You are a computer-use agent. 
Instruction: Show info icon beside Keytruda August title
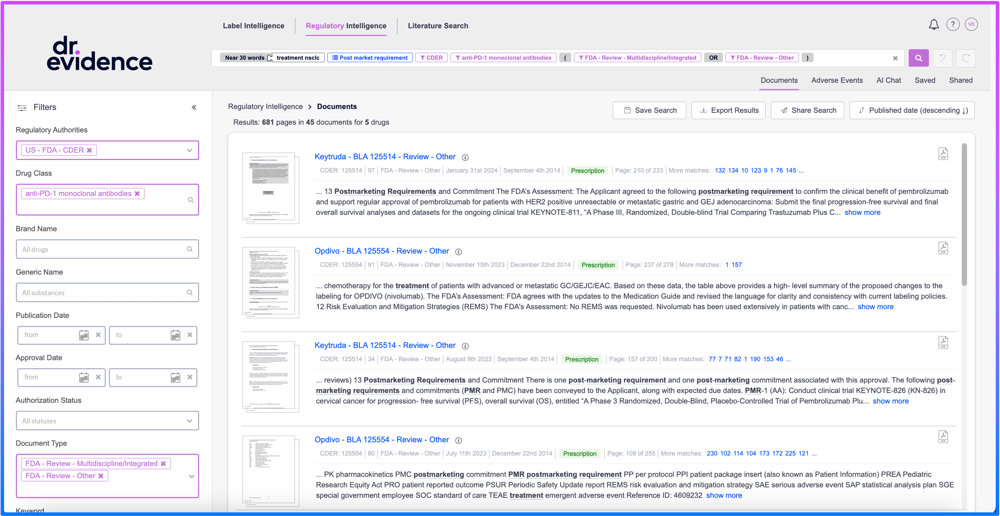click(465, 346)
